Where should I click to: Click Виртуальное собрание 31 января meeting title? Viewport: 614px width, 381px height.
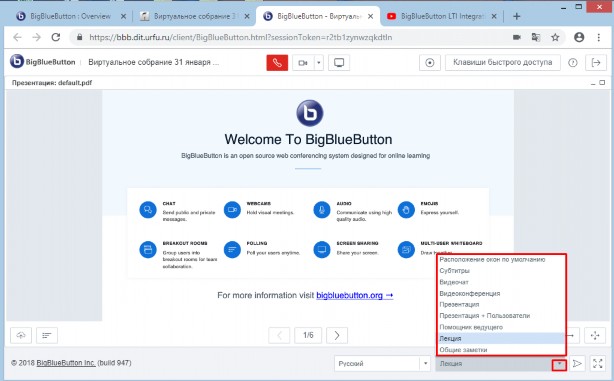[154, 62]
